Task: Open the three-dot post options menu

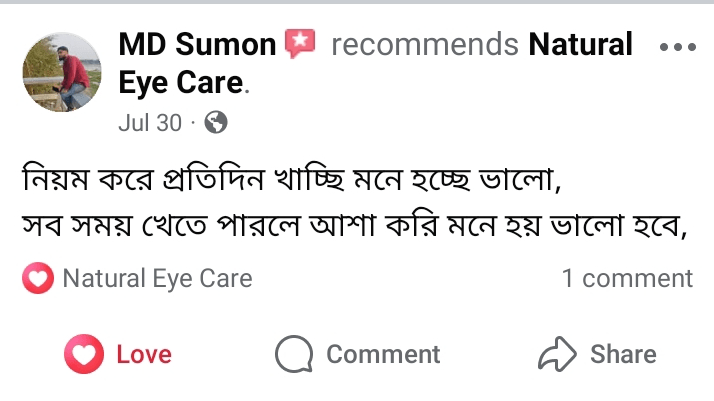Action: click(x=678, y=47)
